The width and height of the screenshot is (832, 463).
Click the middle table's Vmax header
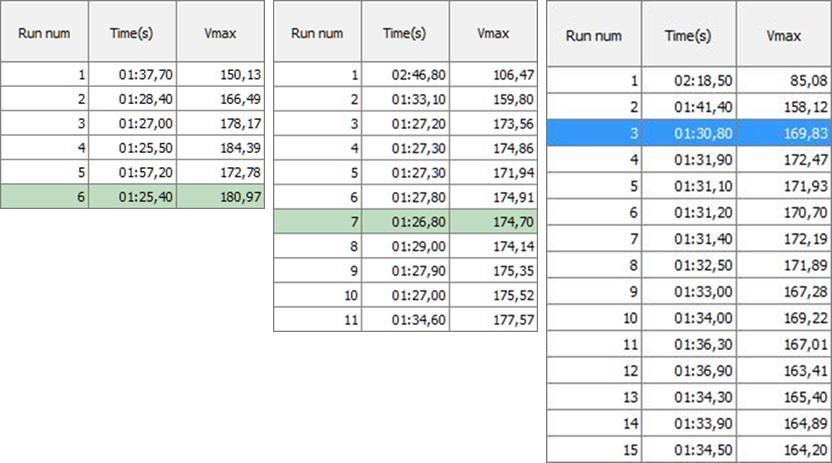point(493,32)
